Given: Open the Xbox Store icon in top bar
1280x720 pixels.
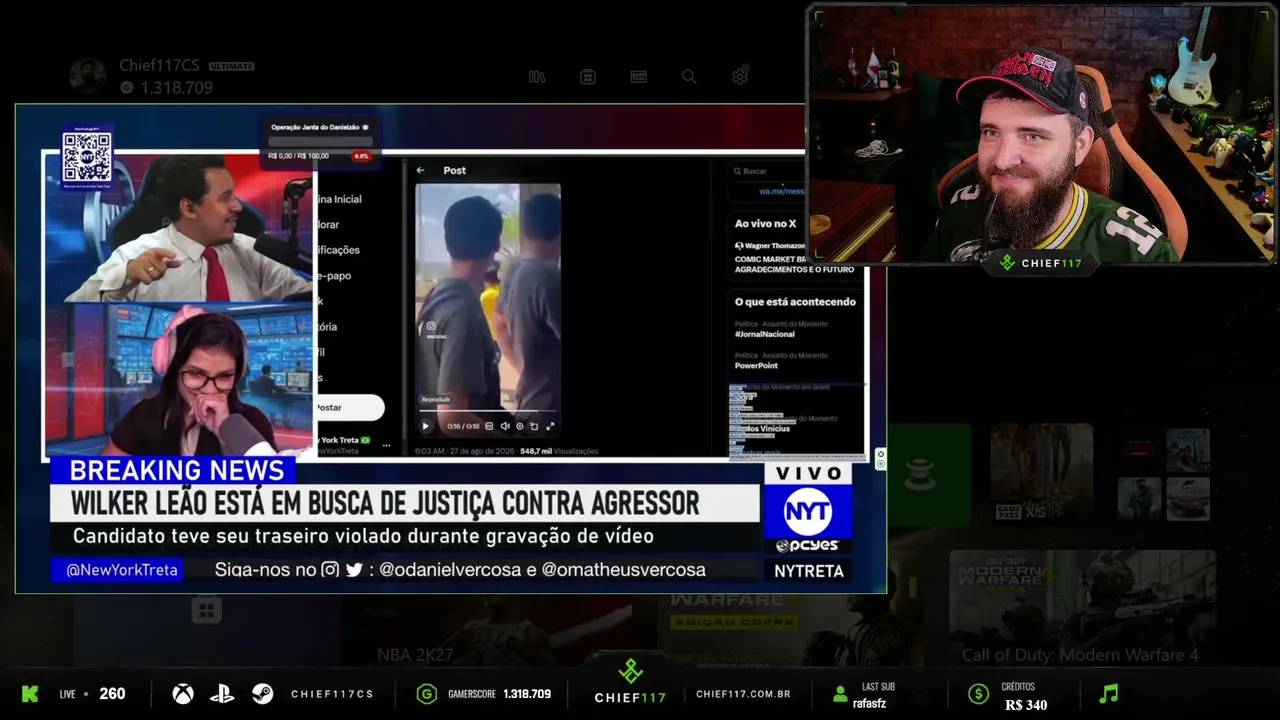Looking at the screenshot, I should pos(588,77).
